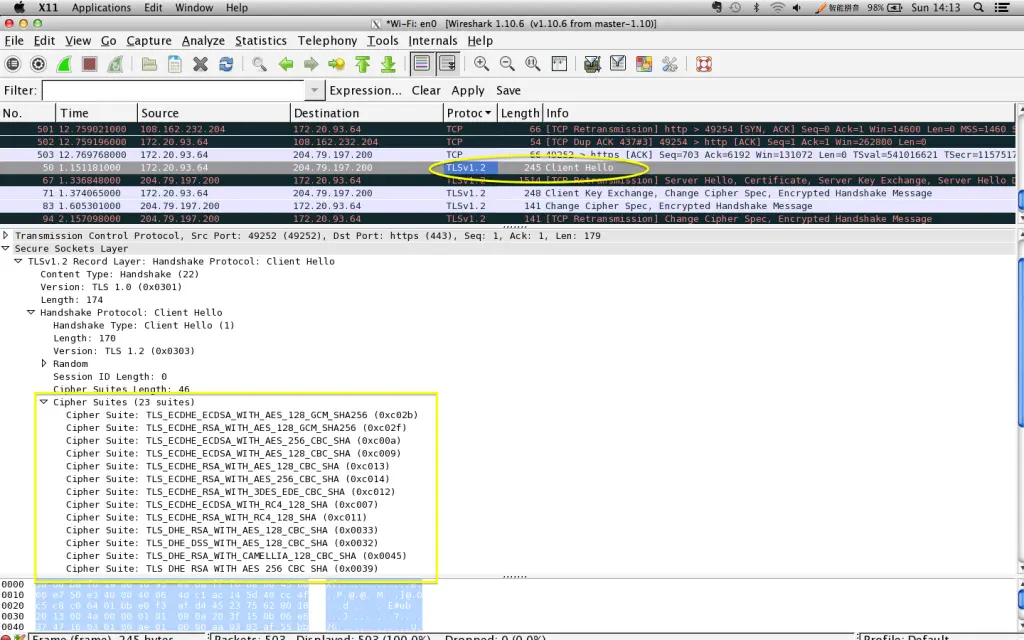The height and width of the screenshot is (640, 1024).
Task: Start a new capture with shark fin icon
Action: pyautogui.click(x=64, y=64)
